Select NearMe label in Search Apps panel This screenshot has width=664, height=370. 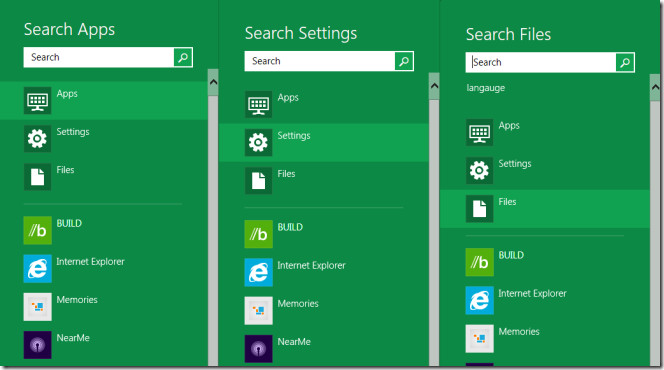pyautogui.click(x=73, y=338)
